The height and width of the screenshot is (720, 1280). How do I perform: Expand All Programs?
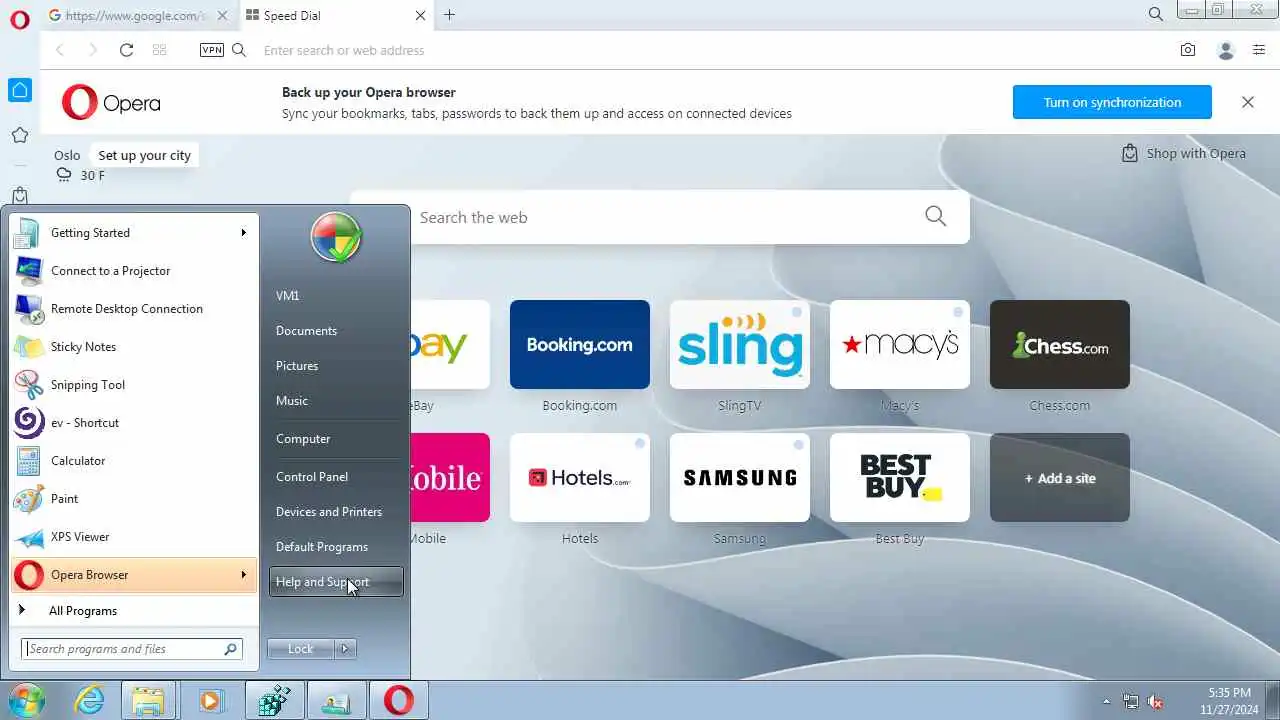pos(134,611)
